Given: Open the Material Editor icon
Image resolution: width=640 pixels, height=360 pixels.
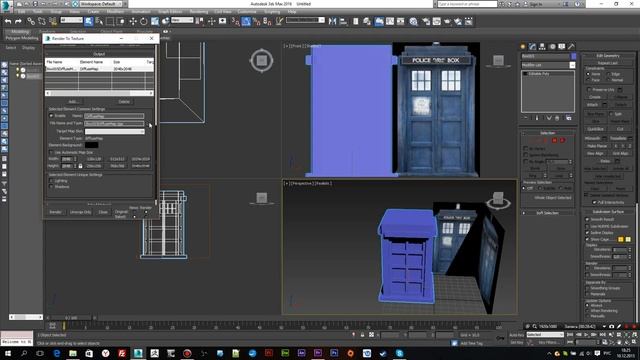Looking at the screenshot, I should click(413, 21).
